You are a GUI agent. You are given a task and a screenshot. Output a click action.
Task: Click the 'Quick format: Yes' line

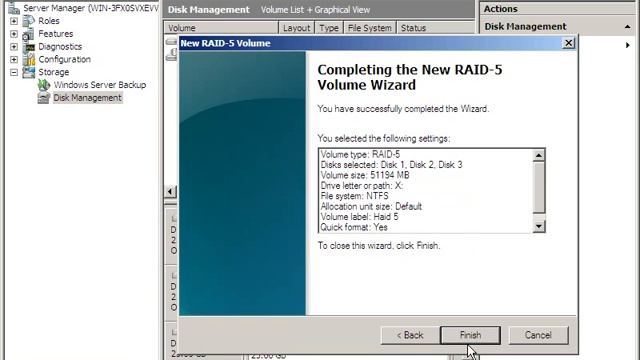coord(354,227)
